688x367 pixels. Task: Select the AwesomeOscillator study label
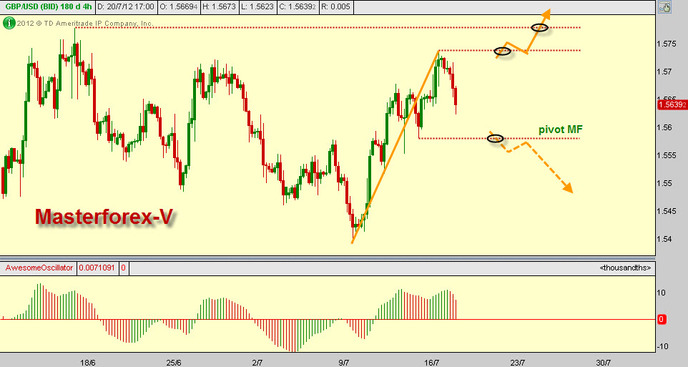(x=39, y=268)
